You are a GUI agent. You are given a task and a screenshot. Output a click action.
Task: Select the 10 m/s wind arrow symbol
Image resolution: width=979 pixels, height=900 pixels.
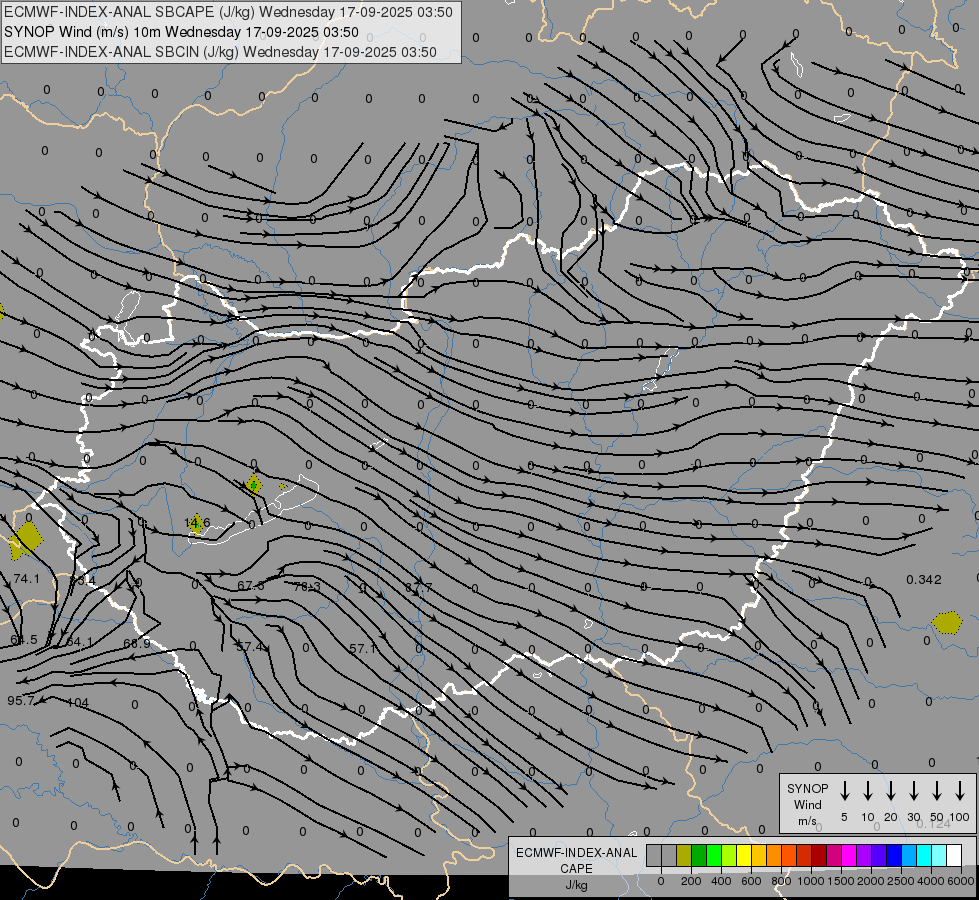(x=867, y=791)
